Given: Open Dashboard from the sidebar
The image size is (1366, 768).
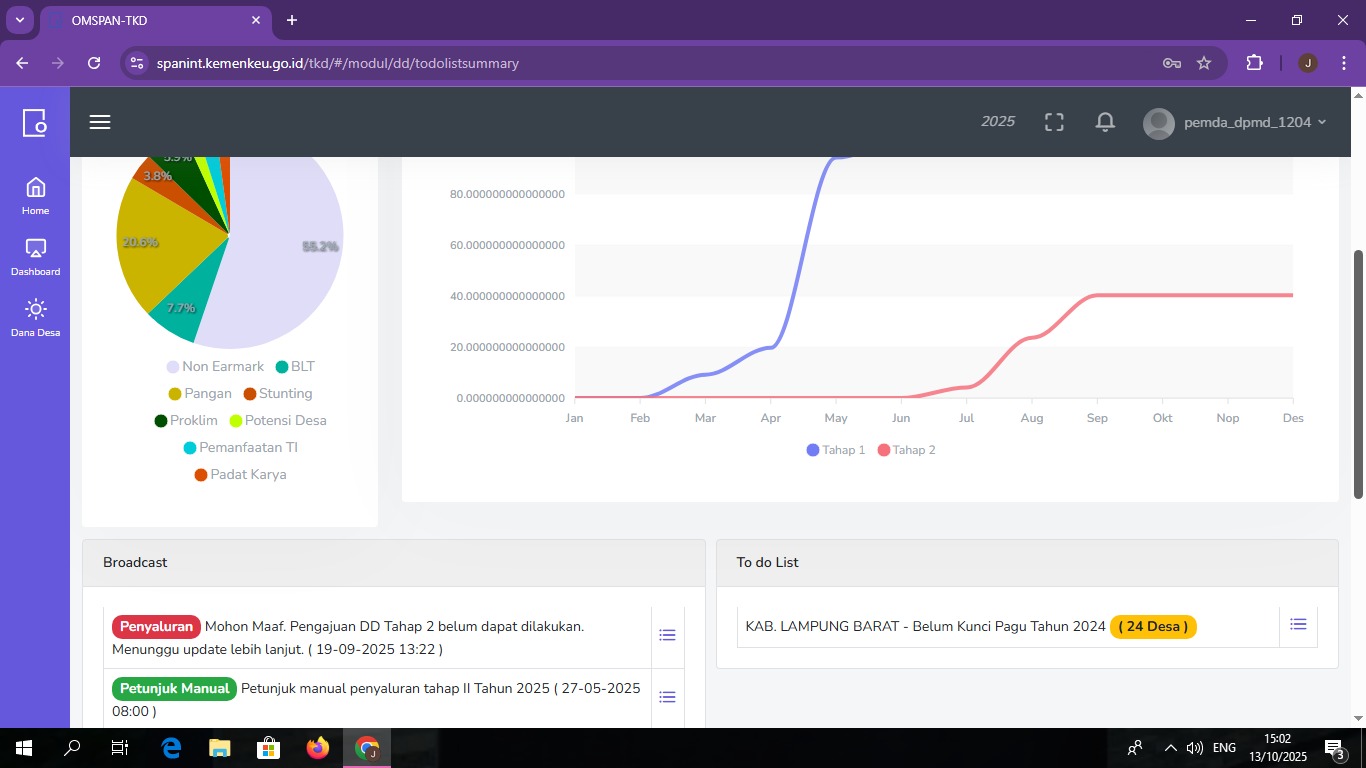Looking at the screenshot, I should 36,257.
